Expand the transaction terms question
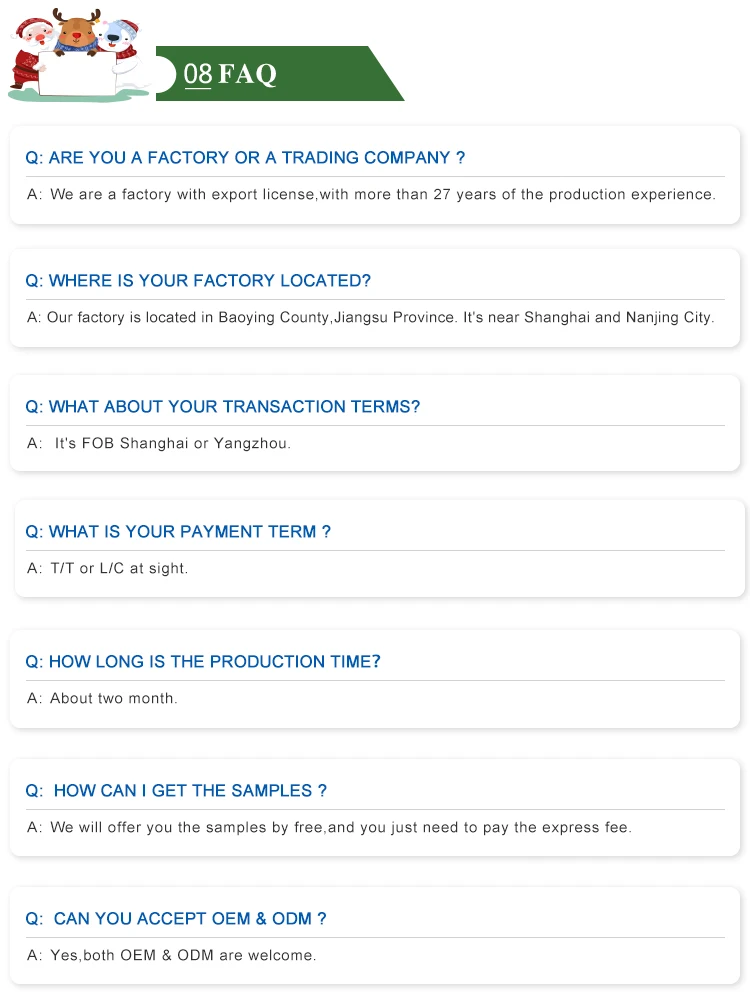Viewport: 750px width, 999px height. [222, 407]
